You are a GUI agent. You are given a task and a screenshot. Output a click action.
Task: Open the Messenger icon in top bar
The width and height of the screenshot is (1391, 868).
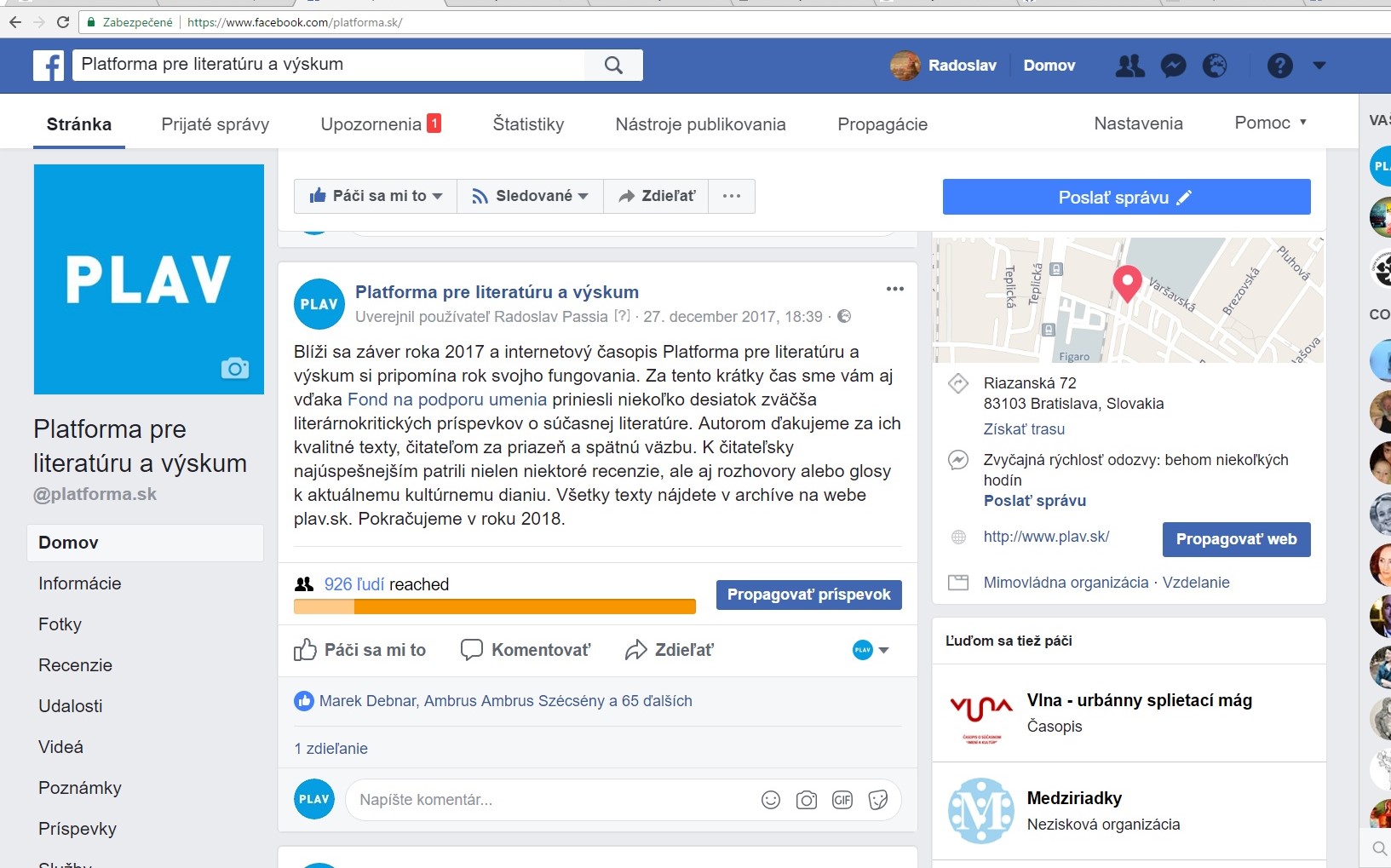pyautogui.click(x=1173, y=66)
